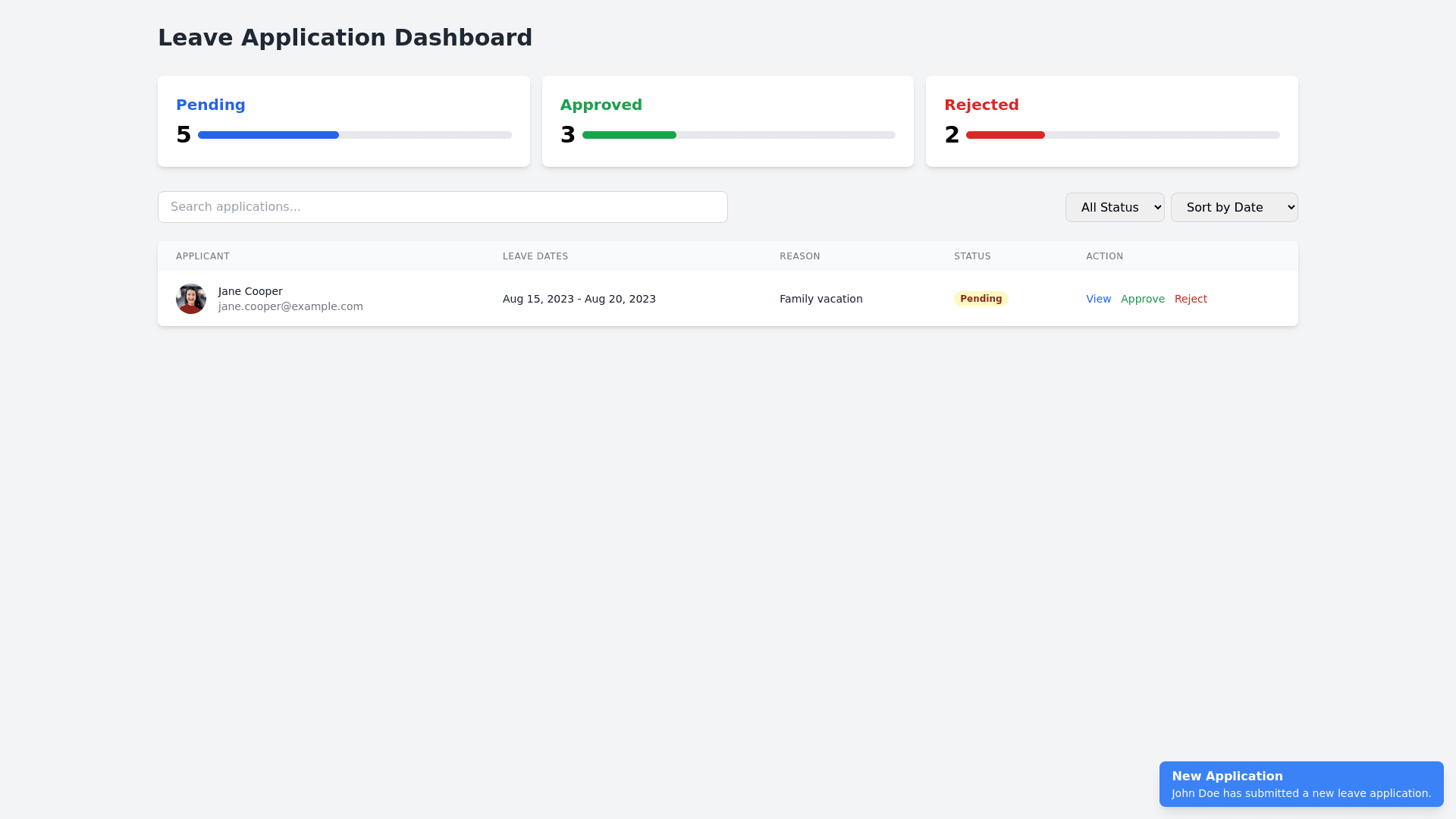Click the Status column header
The height and width of the screenshot is (819, 1456).
click(x=971, y=256)
